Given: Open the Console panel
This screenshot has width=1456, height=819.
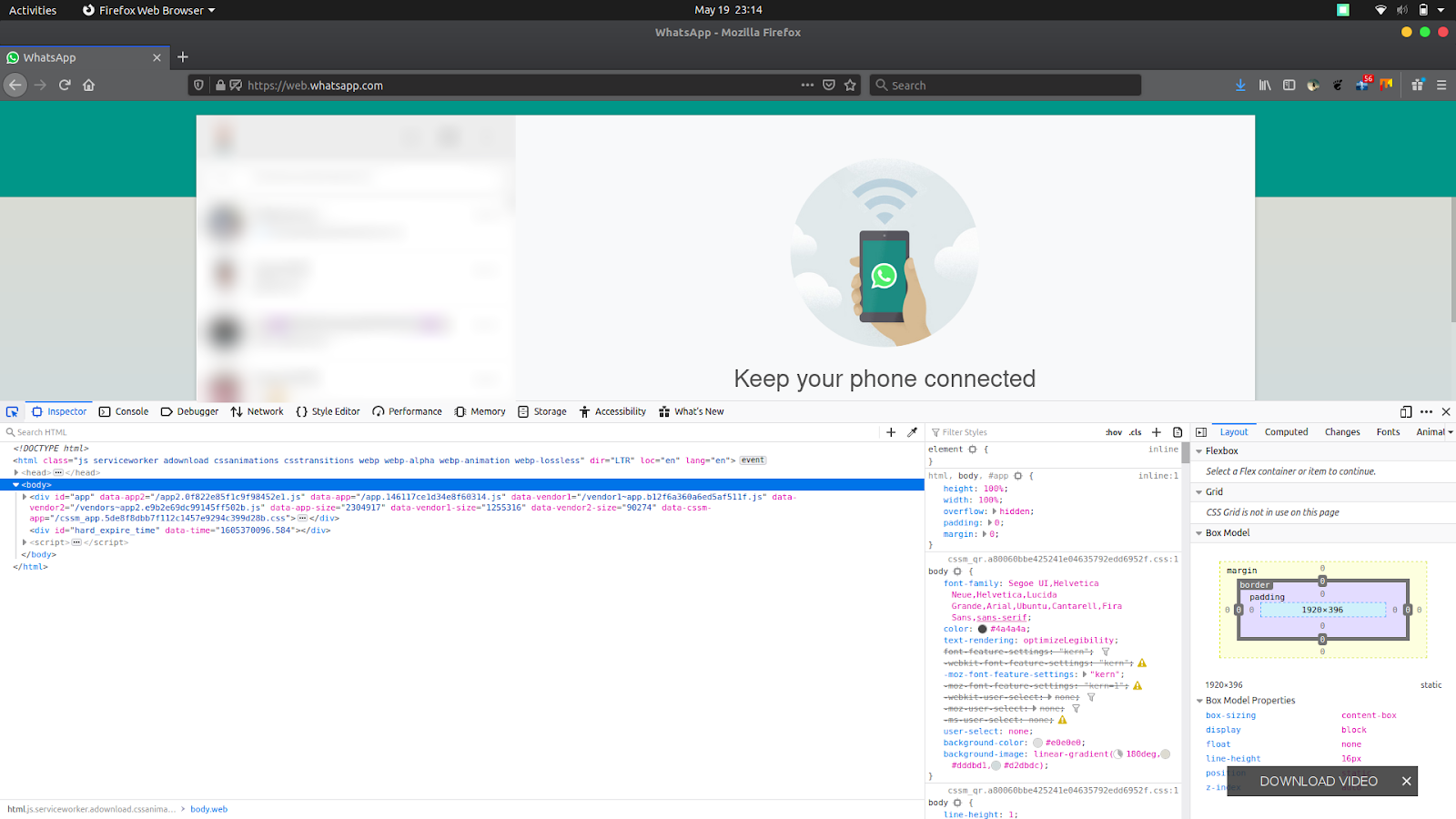Looking at the screenshot, I should [x=124, y=412].
